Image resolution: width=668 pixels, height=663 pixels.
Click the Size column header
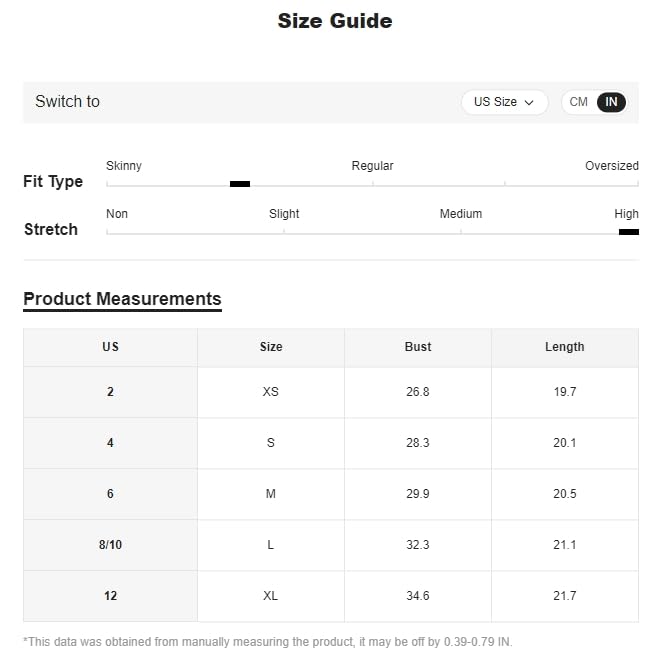pos(271,347)
